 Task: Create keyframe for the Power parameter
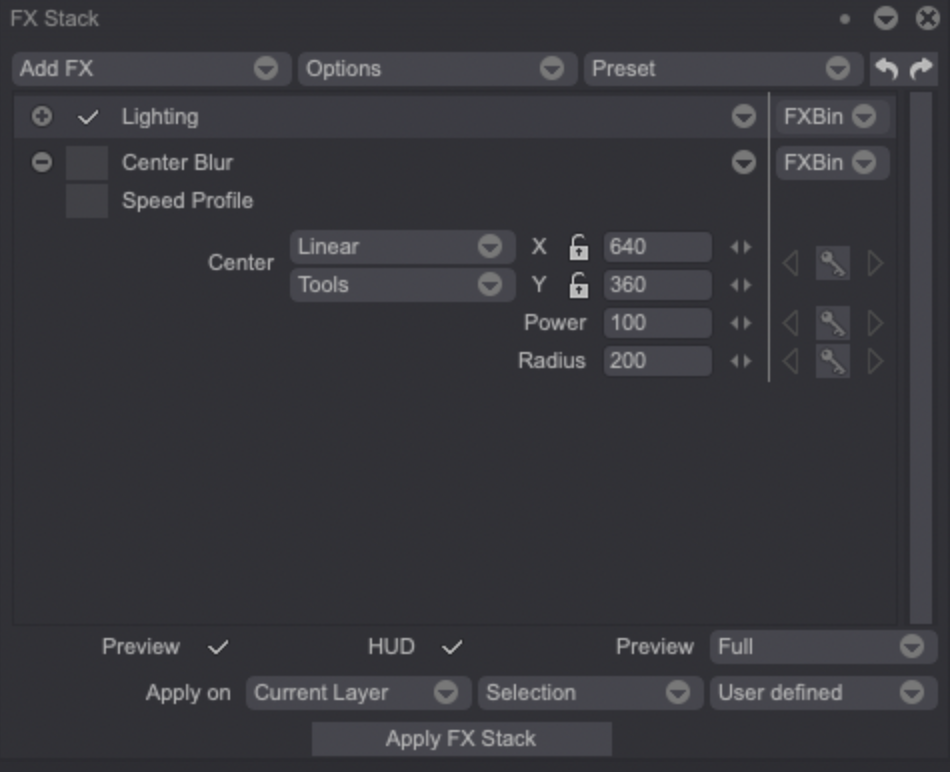[832, 324]
